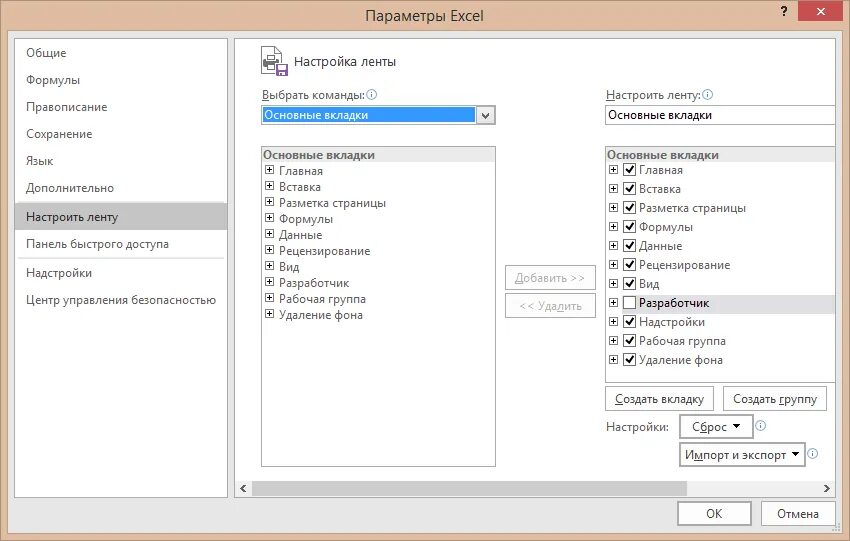This screenshot has height=541, width=850.
Task: Click the Отмена button
Action: pyautogui.click(x=797, y=513)
